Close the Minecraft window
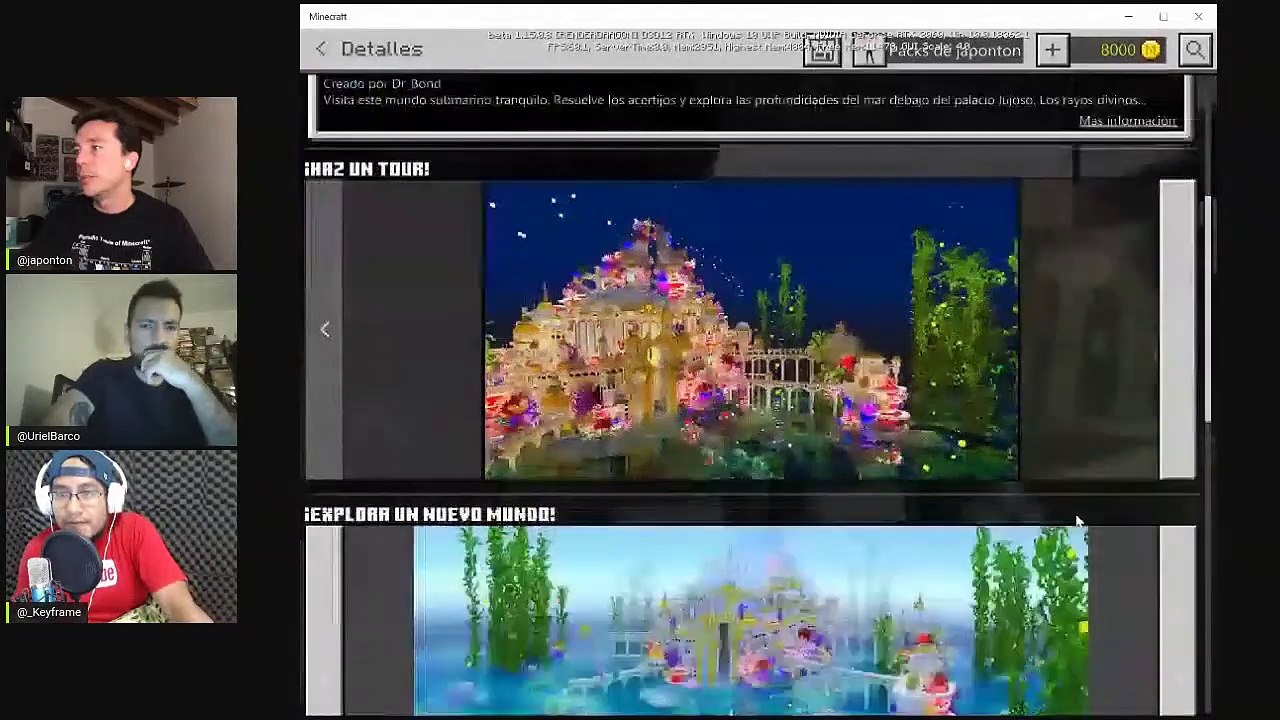 point(1198,17)
